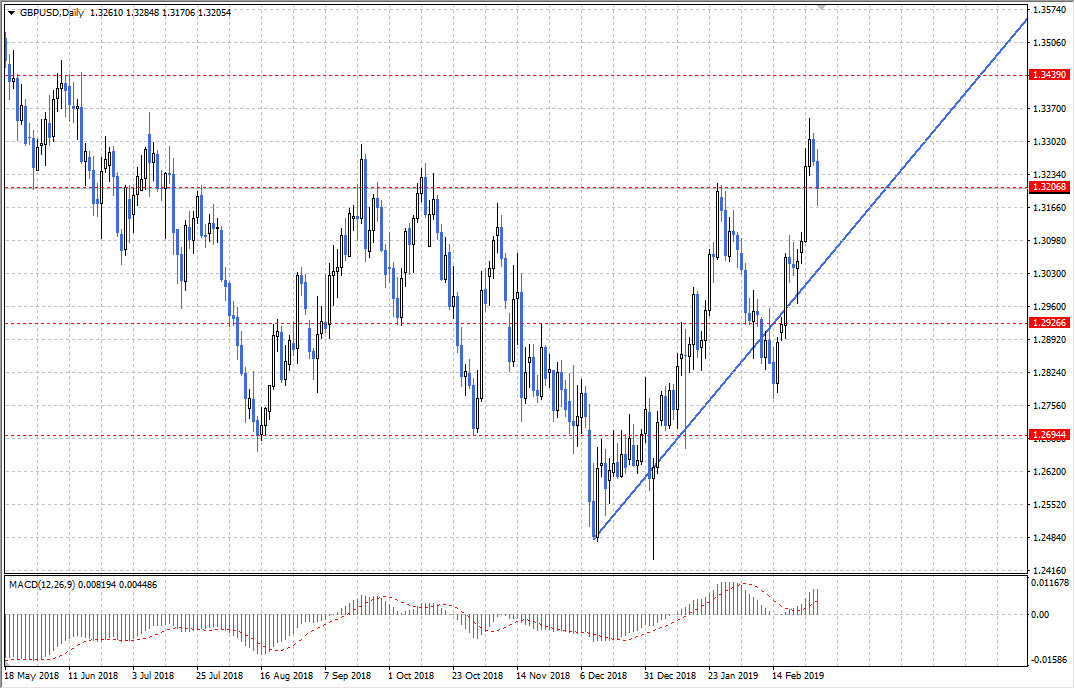Select the red 1.26944 price level tag
This screenshot has width=1075, height=689.
coord(1050,435)
